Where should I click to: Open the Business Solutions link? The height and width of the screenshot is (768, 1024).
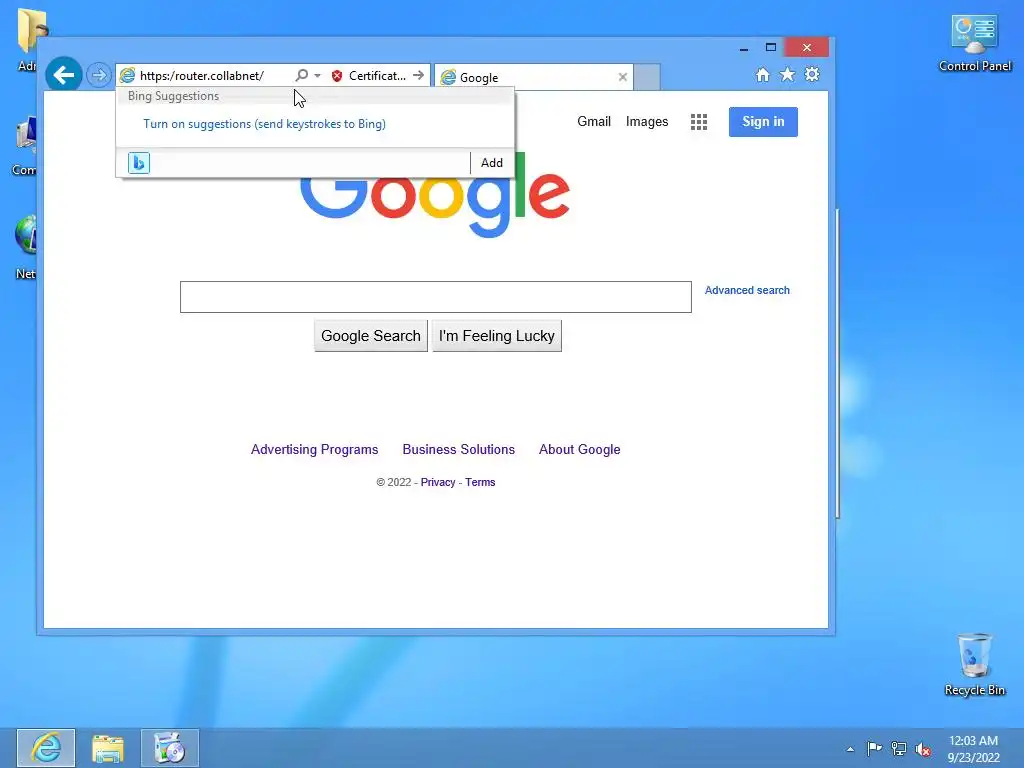(458, 449)
